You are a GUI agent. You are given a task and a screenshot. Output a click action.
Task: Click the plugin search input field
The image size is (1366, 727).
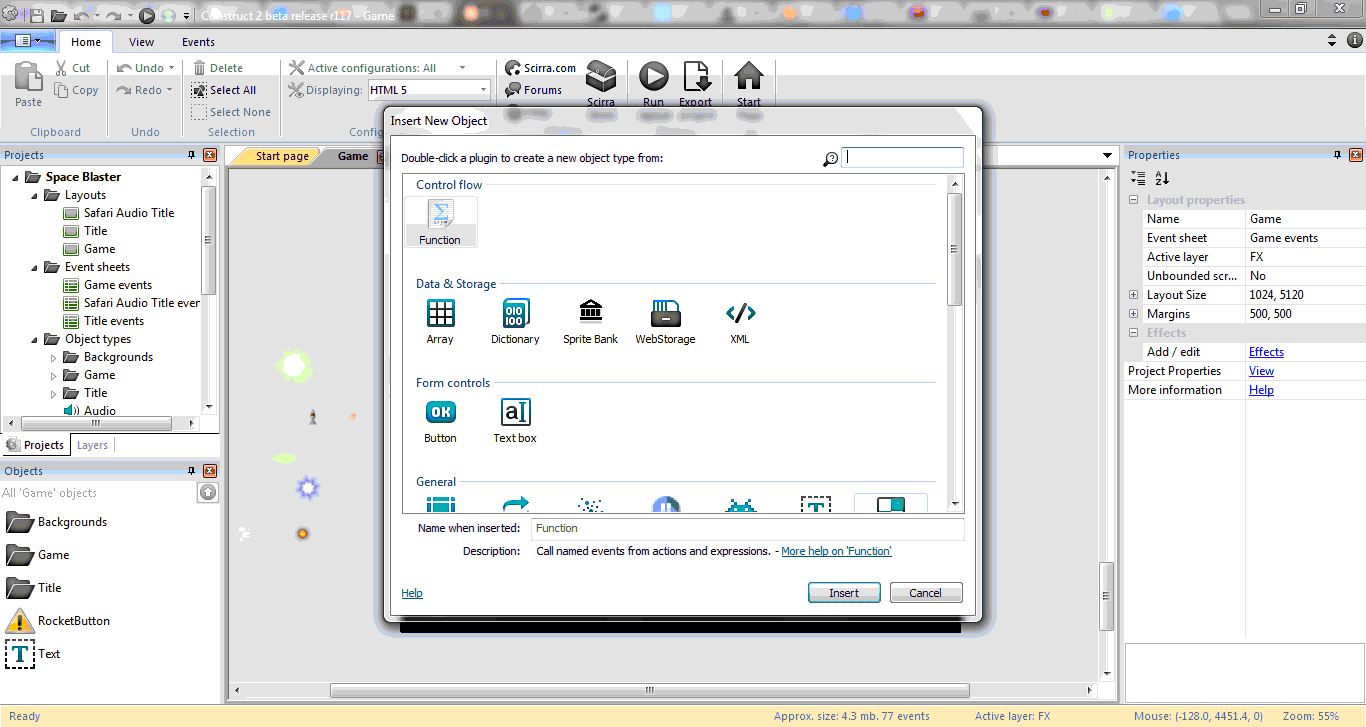click(x=903, y=157)
